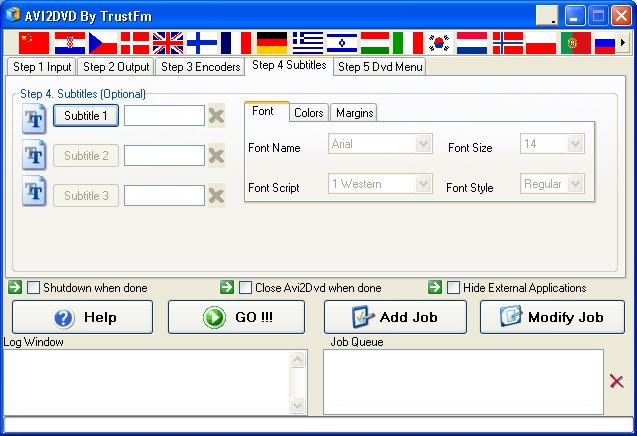The image size is (637, 436).
Task: Switch language with the South Korean flag
Action: tap(439, 43)
